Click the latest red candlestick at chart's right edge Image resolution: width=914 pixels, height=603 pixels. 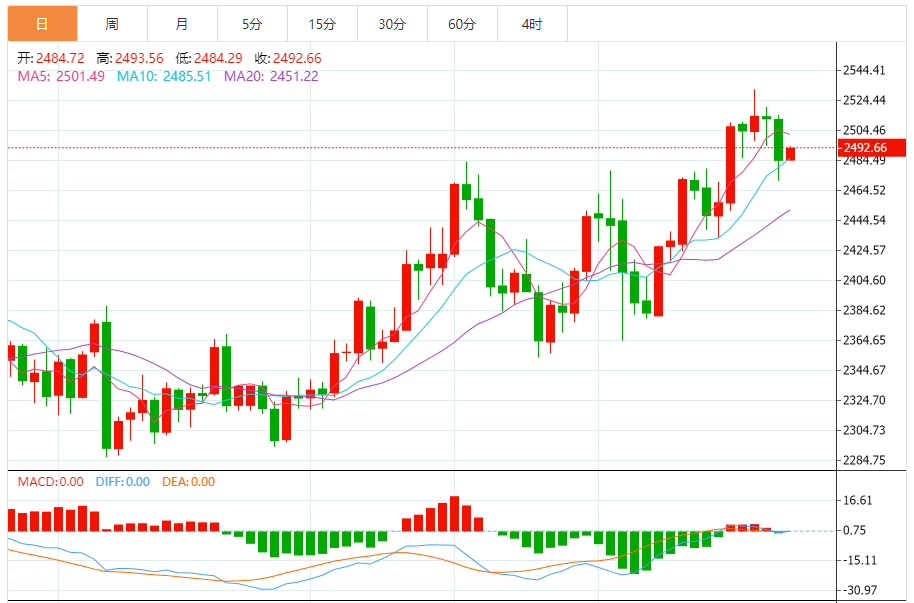click(790, 153)
